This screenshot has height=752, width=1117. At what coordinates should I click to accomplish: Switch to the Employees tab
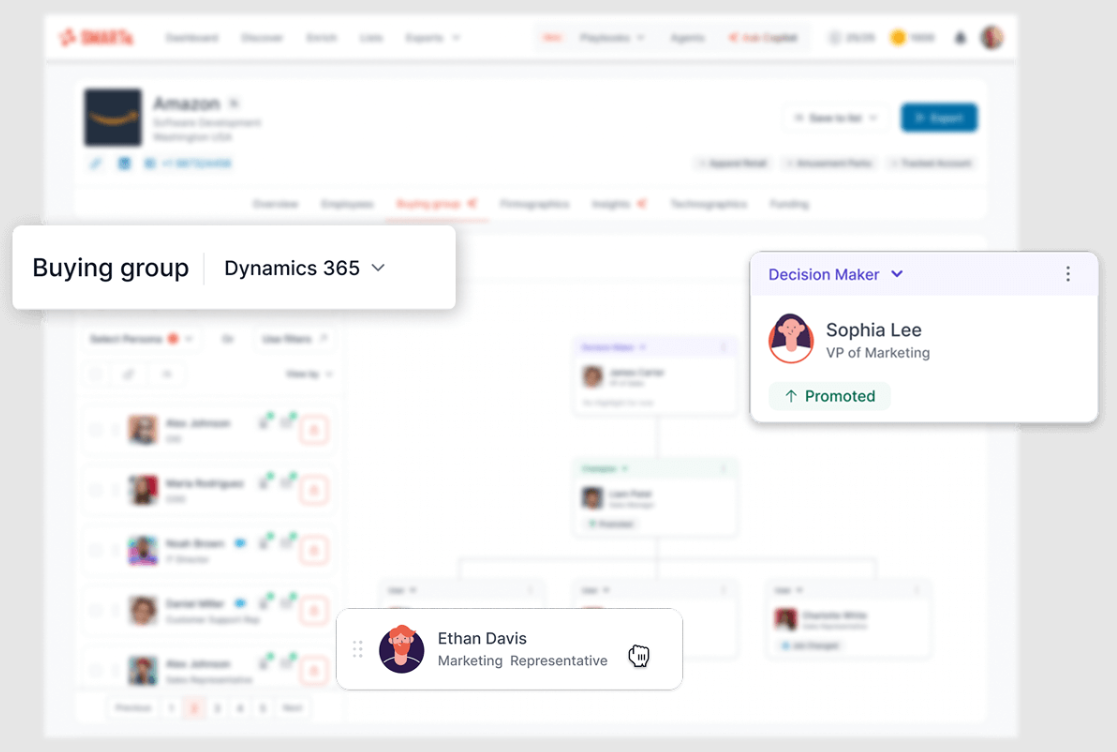[x=347, y=204]
